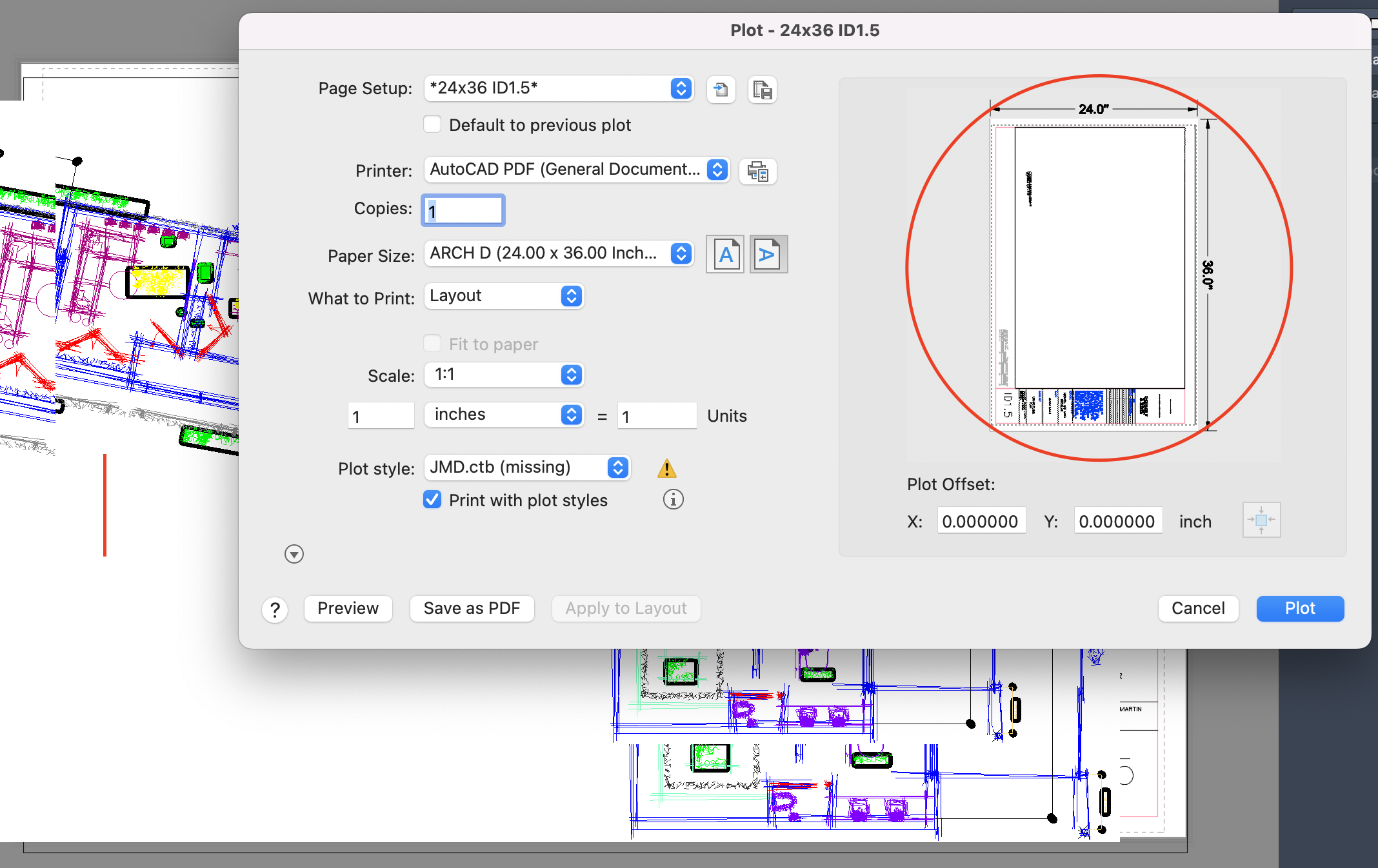Open the Paper Size dropdown
This screenshot has height=868, width=1378.
(x=559, y=253)
